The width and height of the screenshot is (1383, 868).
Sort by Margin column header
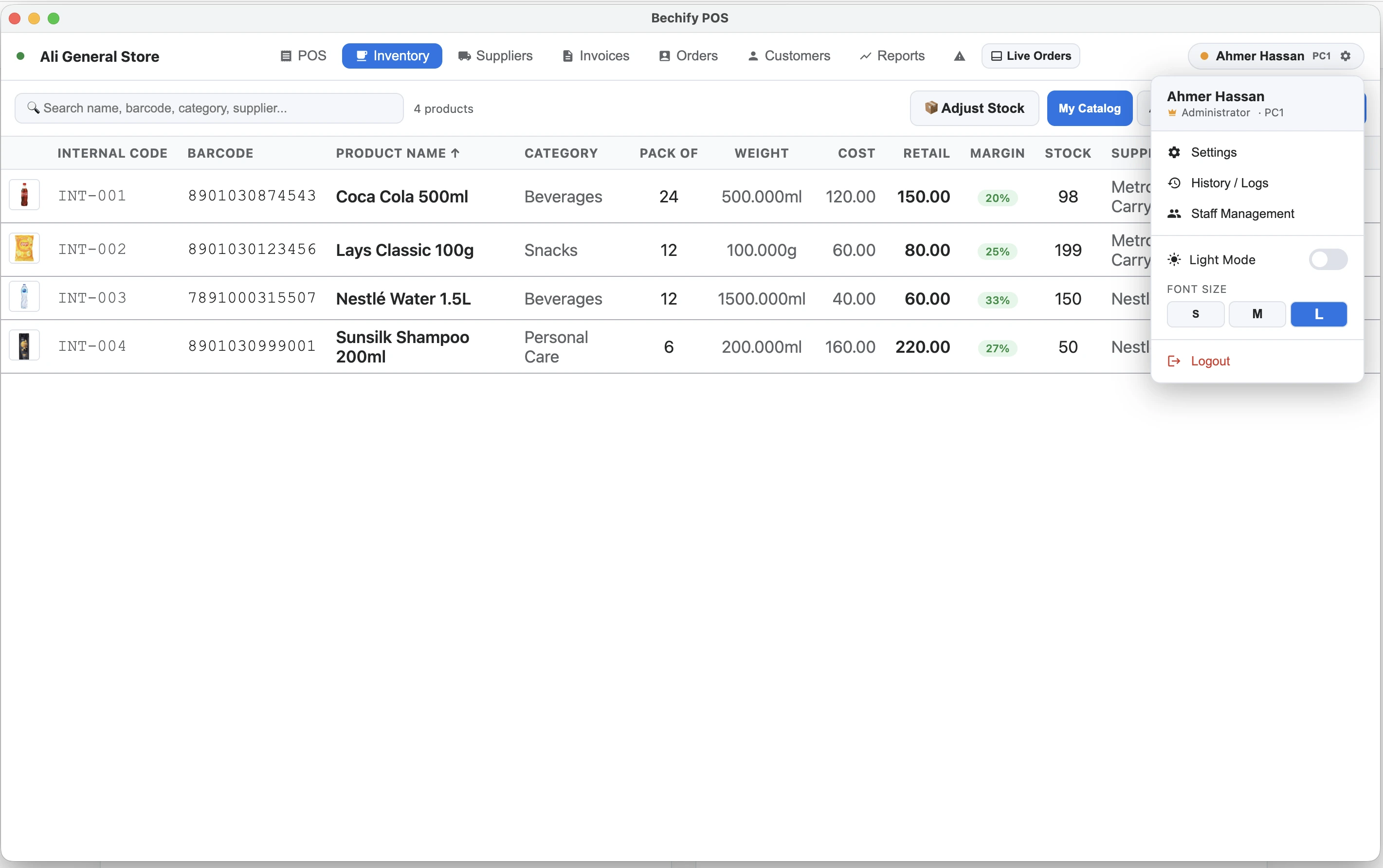997,153
